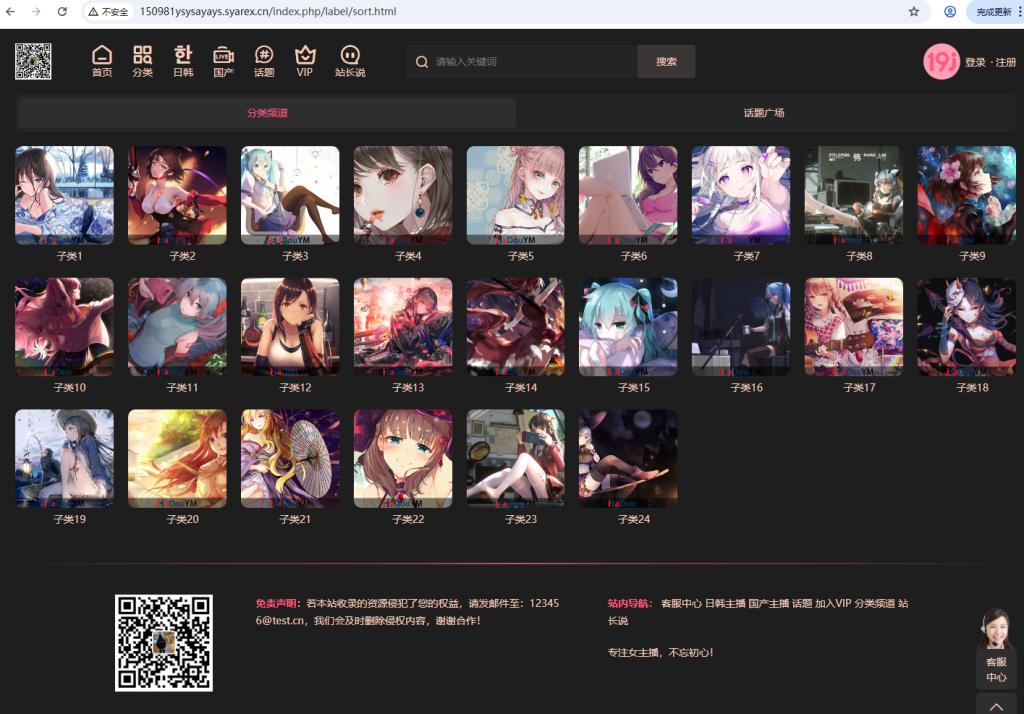
Task: Open the 子类22 thumbnail
Action: [403, 459]
